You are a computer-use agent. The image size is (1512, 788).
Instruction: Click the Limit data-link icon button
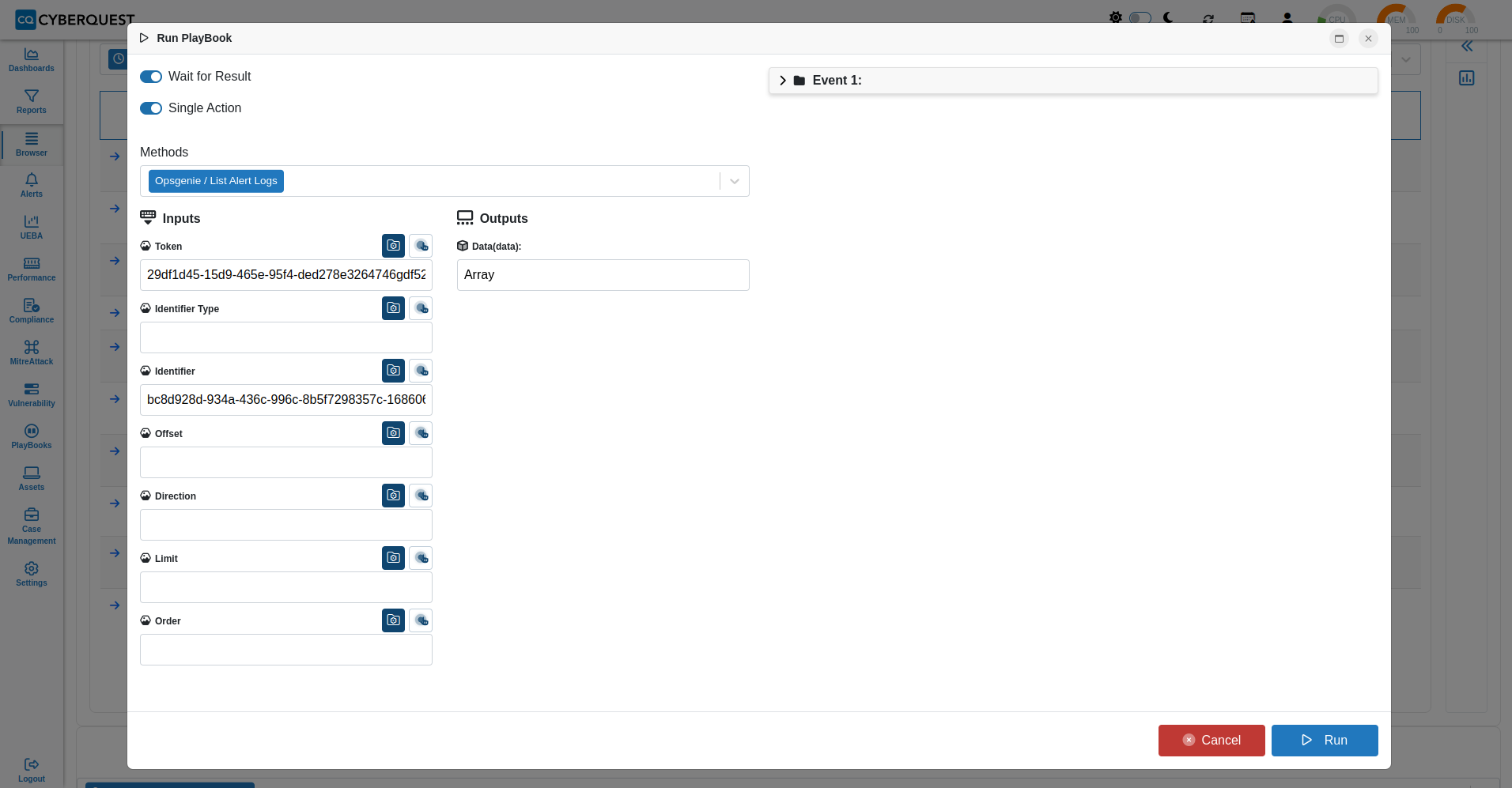[x=421, y=558]
